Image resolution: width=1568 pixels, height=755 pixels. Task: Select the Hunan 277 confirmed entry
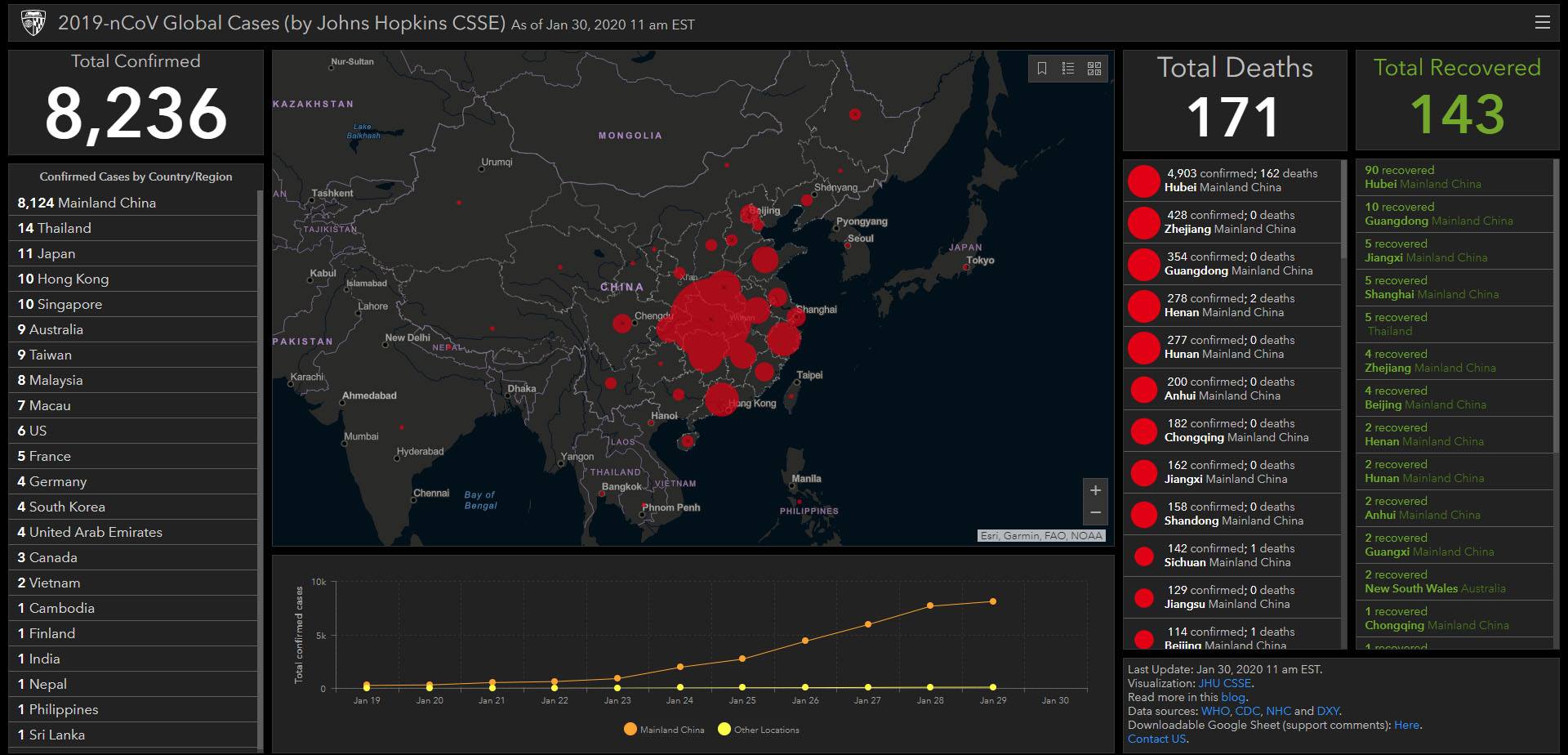pos(1232,347)
